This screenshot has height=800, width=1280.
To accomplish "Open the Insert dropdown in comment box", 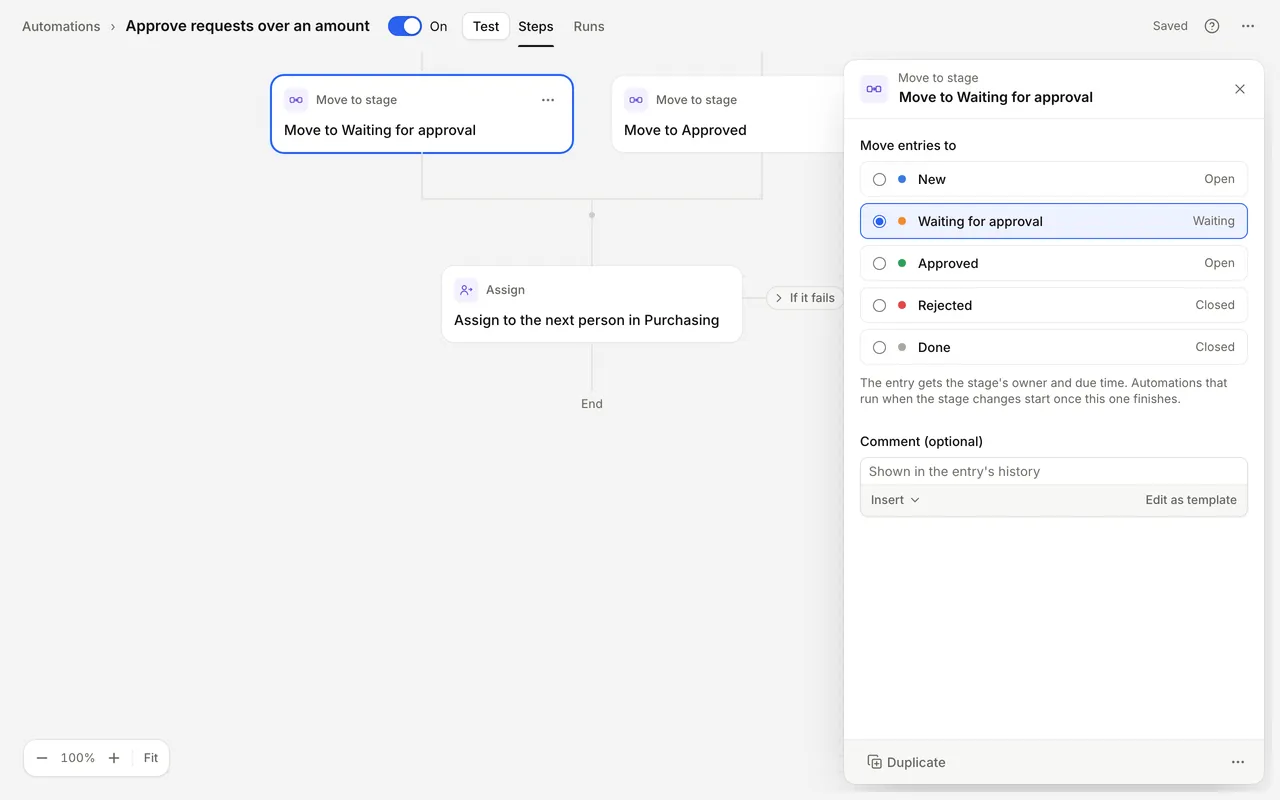I will coord(895,500).
